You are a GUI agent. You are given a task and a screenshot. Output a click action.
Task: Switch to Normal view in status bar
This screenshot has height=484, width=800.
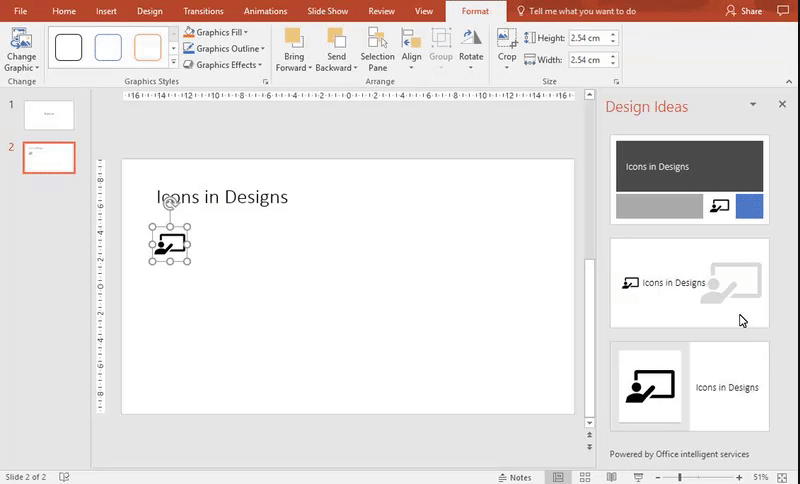[x=558, y=477]
